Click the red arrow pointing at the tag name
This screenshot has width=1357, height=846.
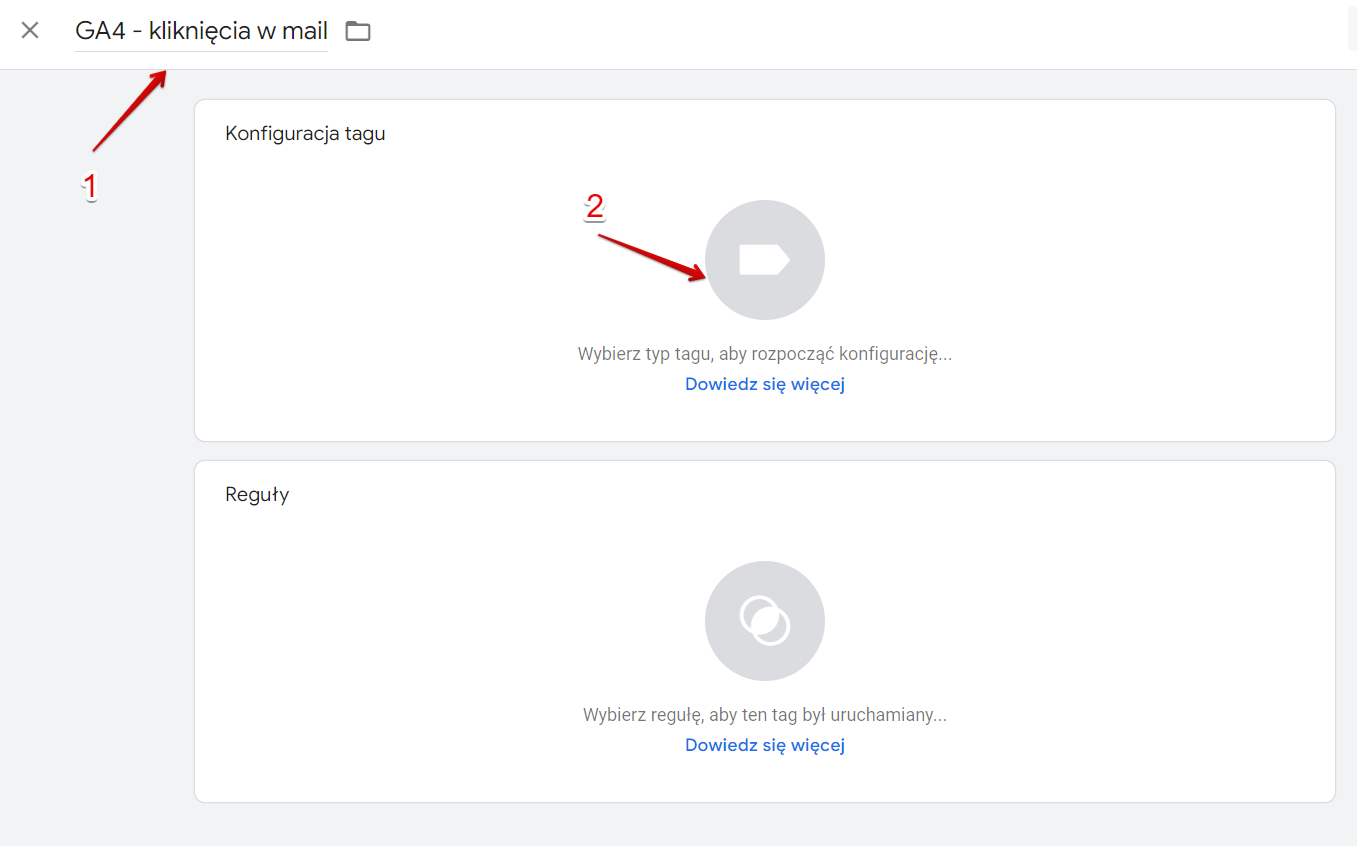(x=130, y=110)
